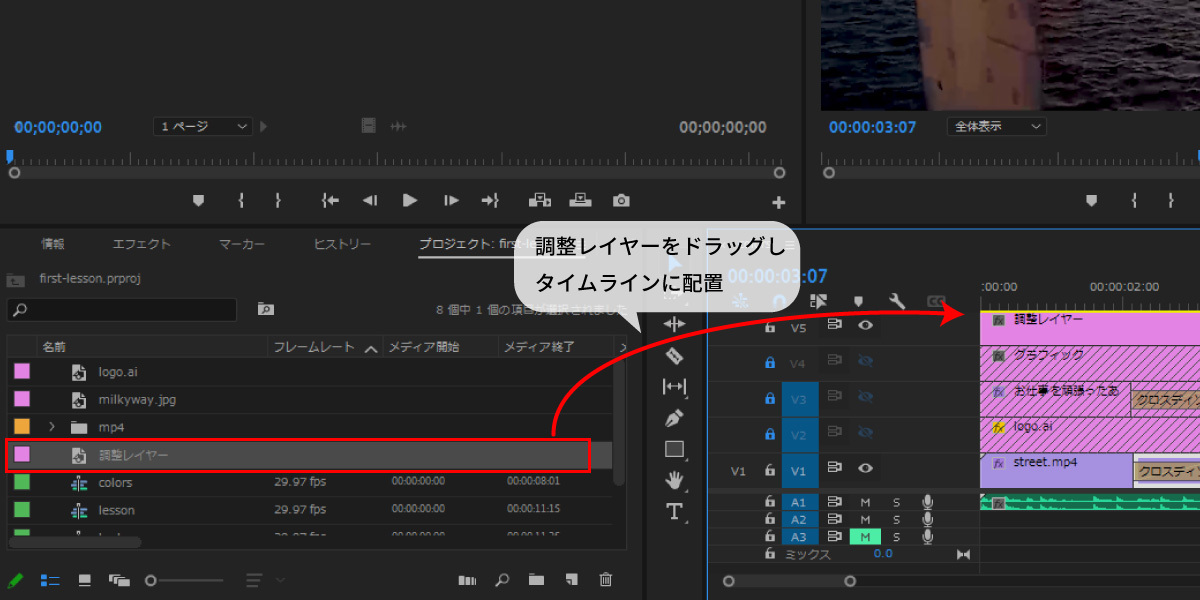Select the Hand tool
1200x600 pixels.
point(675,480)
